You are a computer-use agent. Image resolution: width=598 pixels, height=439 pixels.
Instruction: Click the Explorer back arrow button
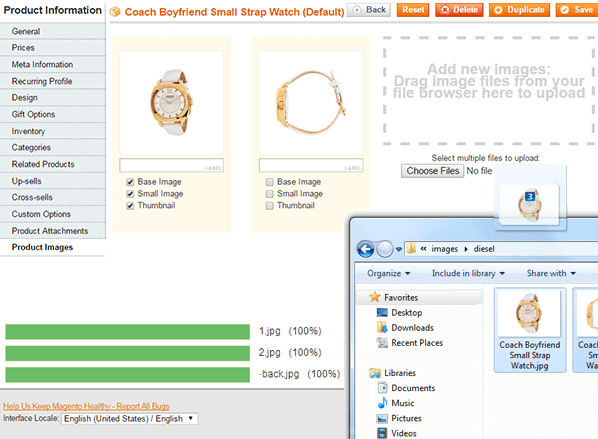pyautogui.click(x=365, y=249)
